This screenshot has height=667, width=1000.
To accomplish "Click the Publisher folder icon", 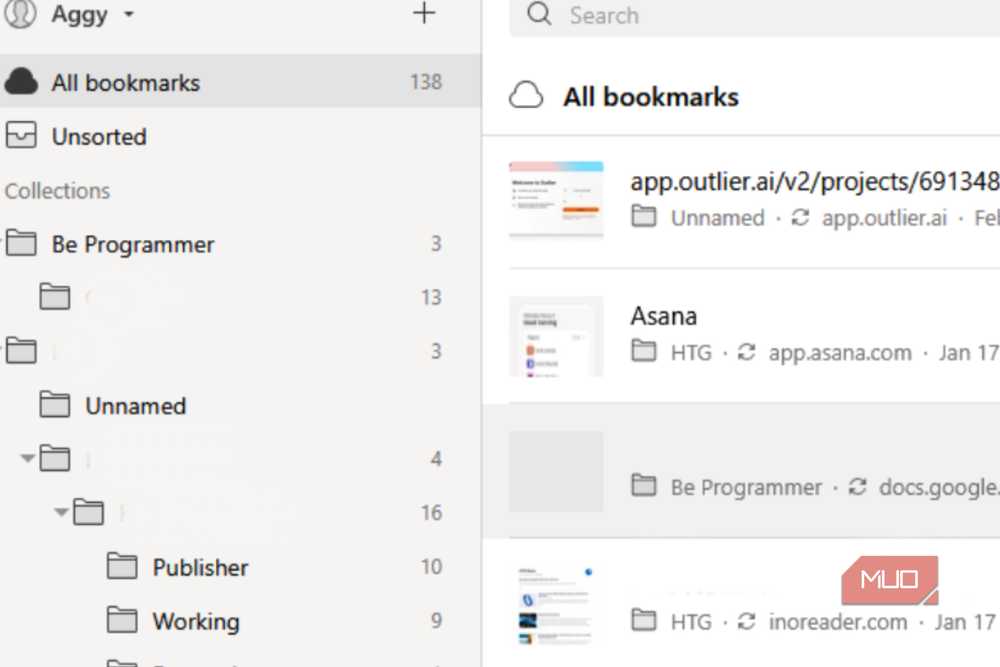I will point(122,566).
